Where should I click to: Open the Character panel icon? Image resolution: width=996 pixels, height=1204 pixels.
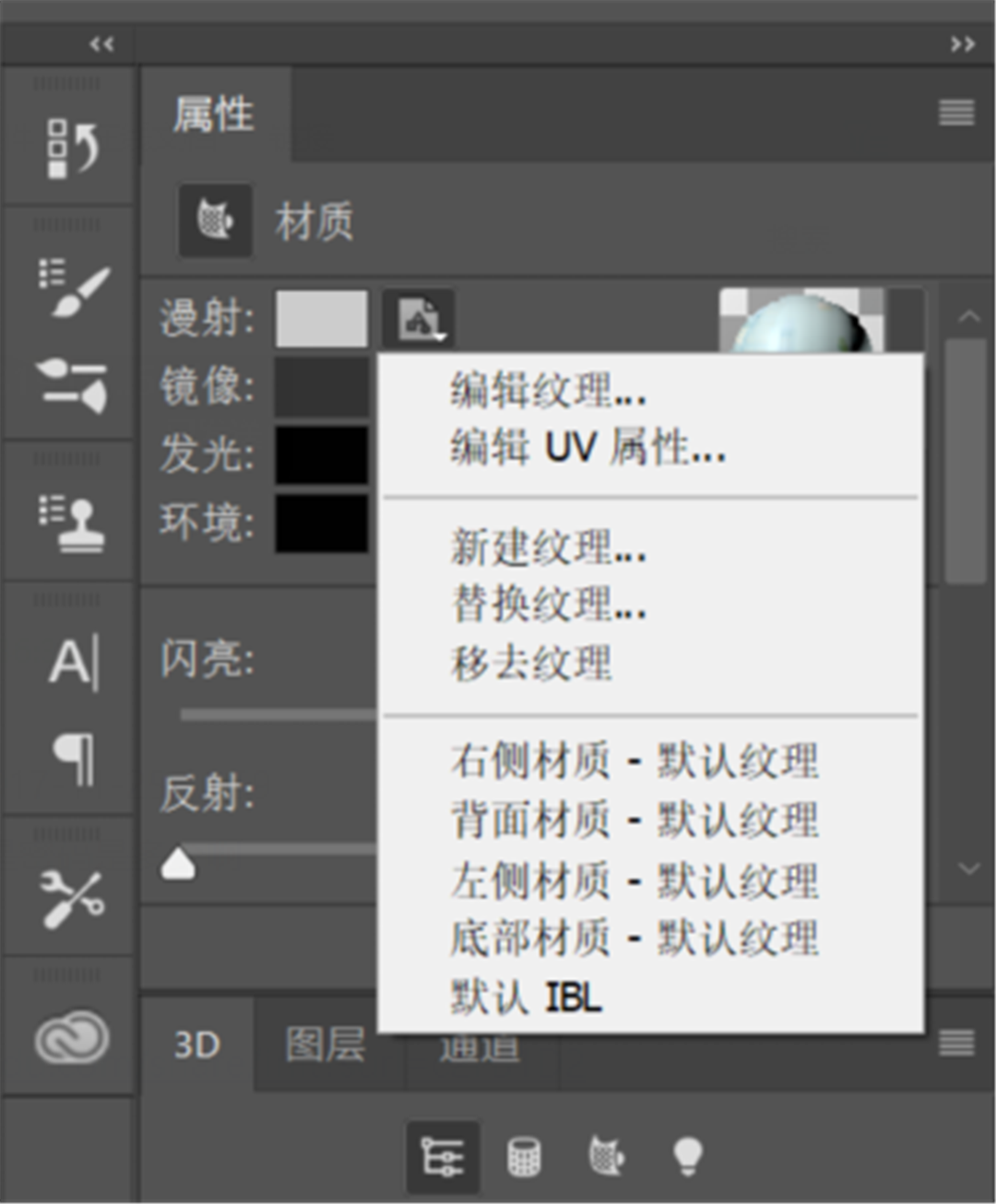pyautogui.click(x=74, y=661)
